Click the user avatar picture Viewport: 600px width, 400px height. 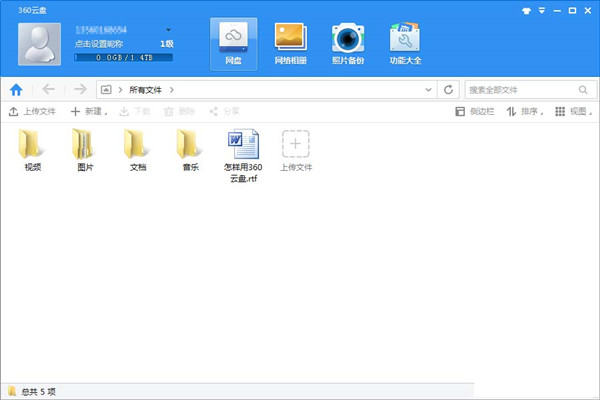click(x=39, y=44)
